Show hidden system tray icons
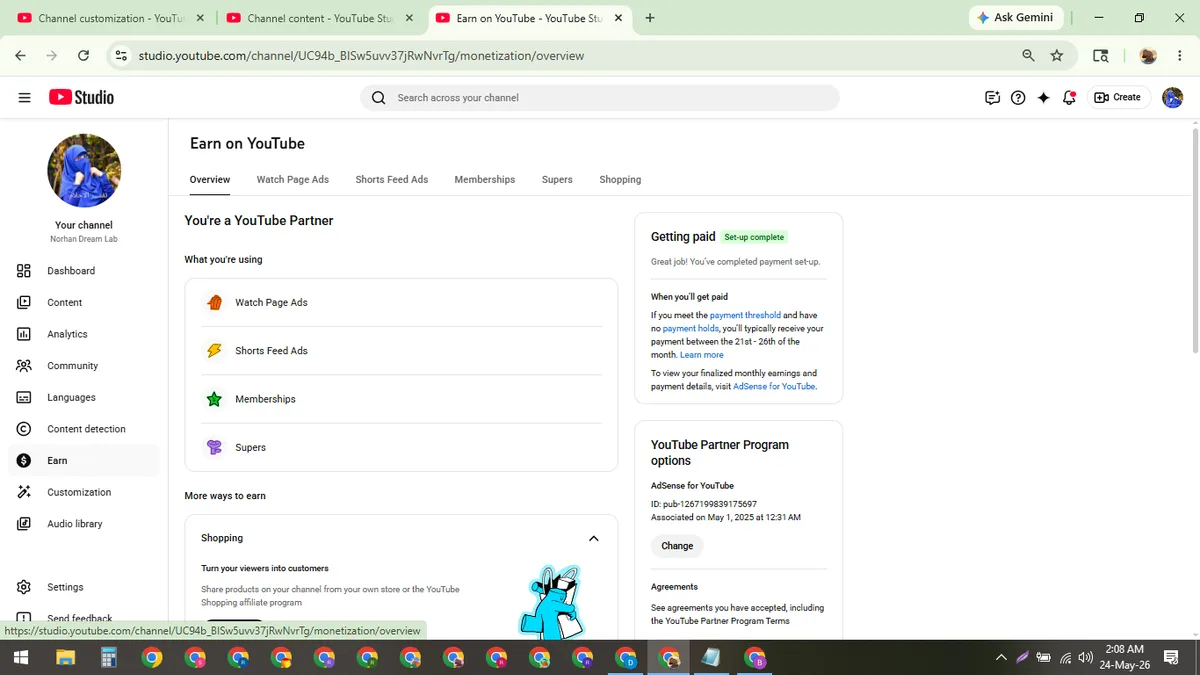The height and width of the screenshot is (675, 1200). (x=1001, y=658)
